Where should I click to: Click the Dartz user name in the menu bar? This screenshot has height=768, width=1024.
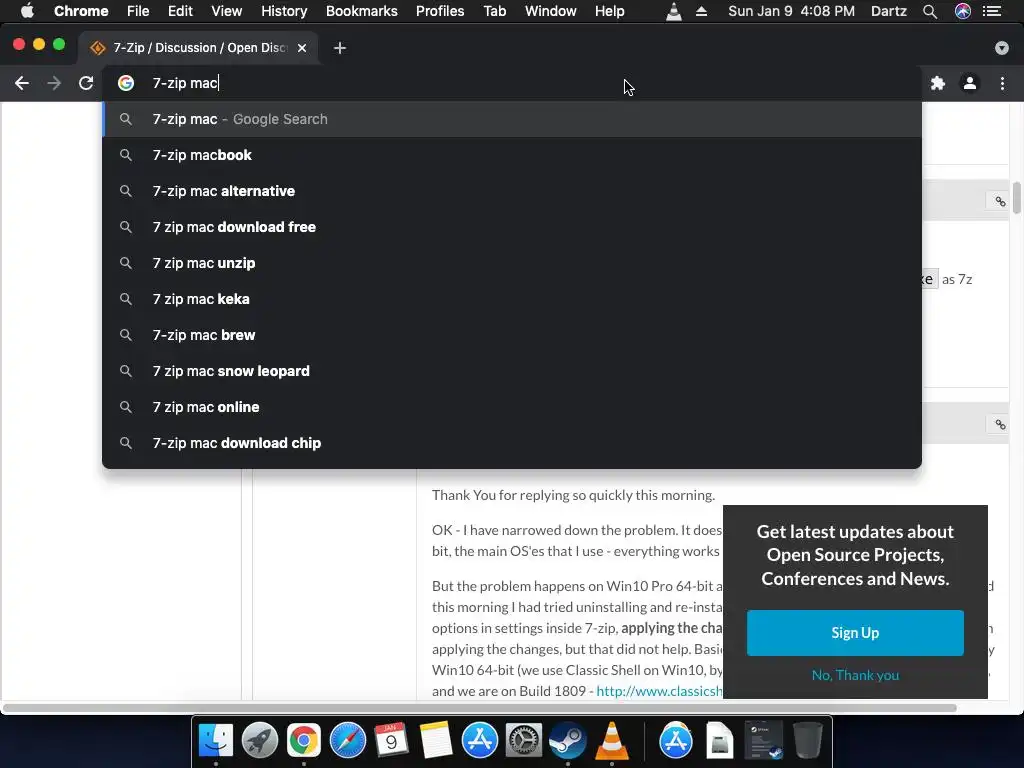point(889,11)
